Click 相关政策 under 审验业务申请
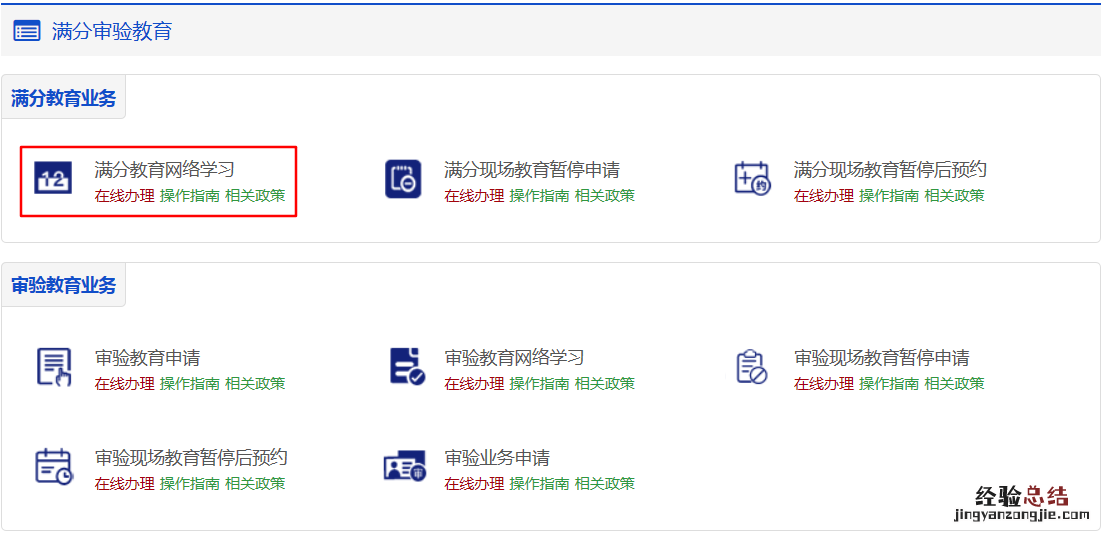Screen dimensions: 1104x533 pos(605,484)
